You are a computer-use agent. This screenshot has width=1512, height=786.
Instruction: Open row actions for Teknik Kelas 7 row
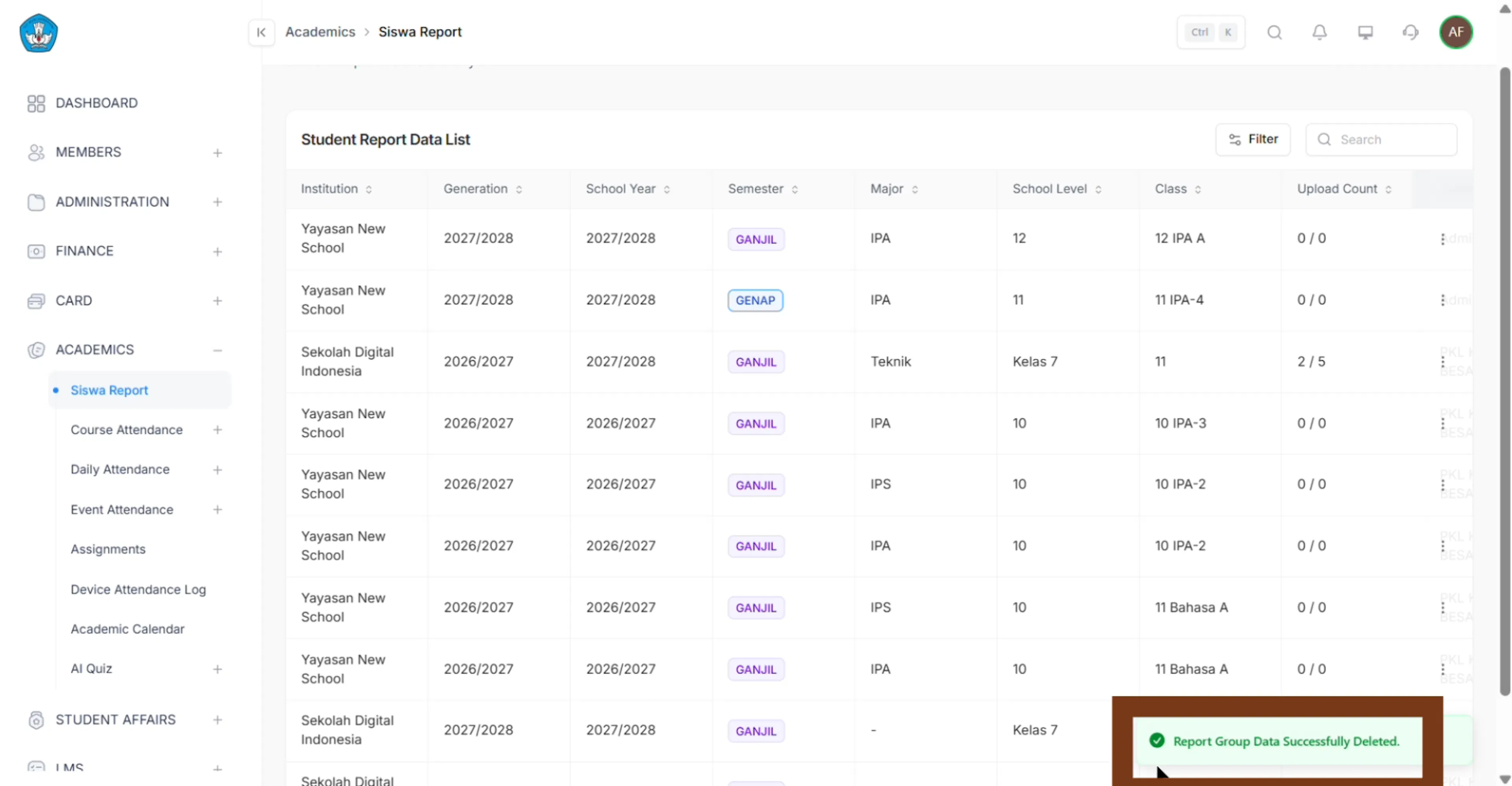tap(1443, 362)
